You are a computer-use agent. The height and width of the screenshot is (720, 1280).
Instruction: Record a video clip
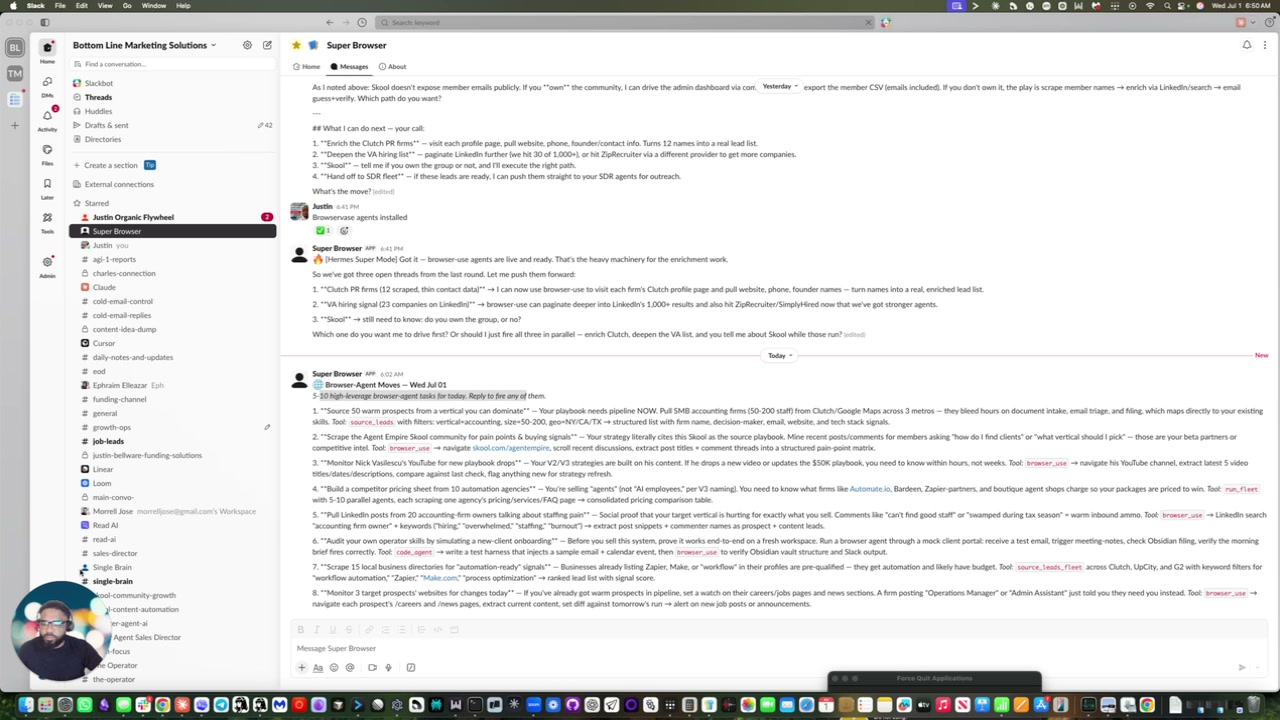(372, 667)
